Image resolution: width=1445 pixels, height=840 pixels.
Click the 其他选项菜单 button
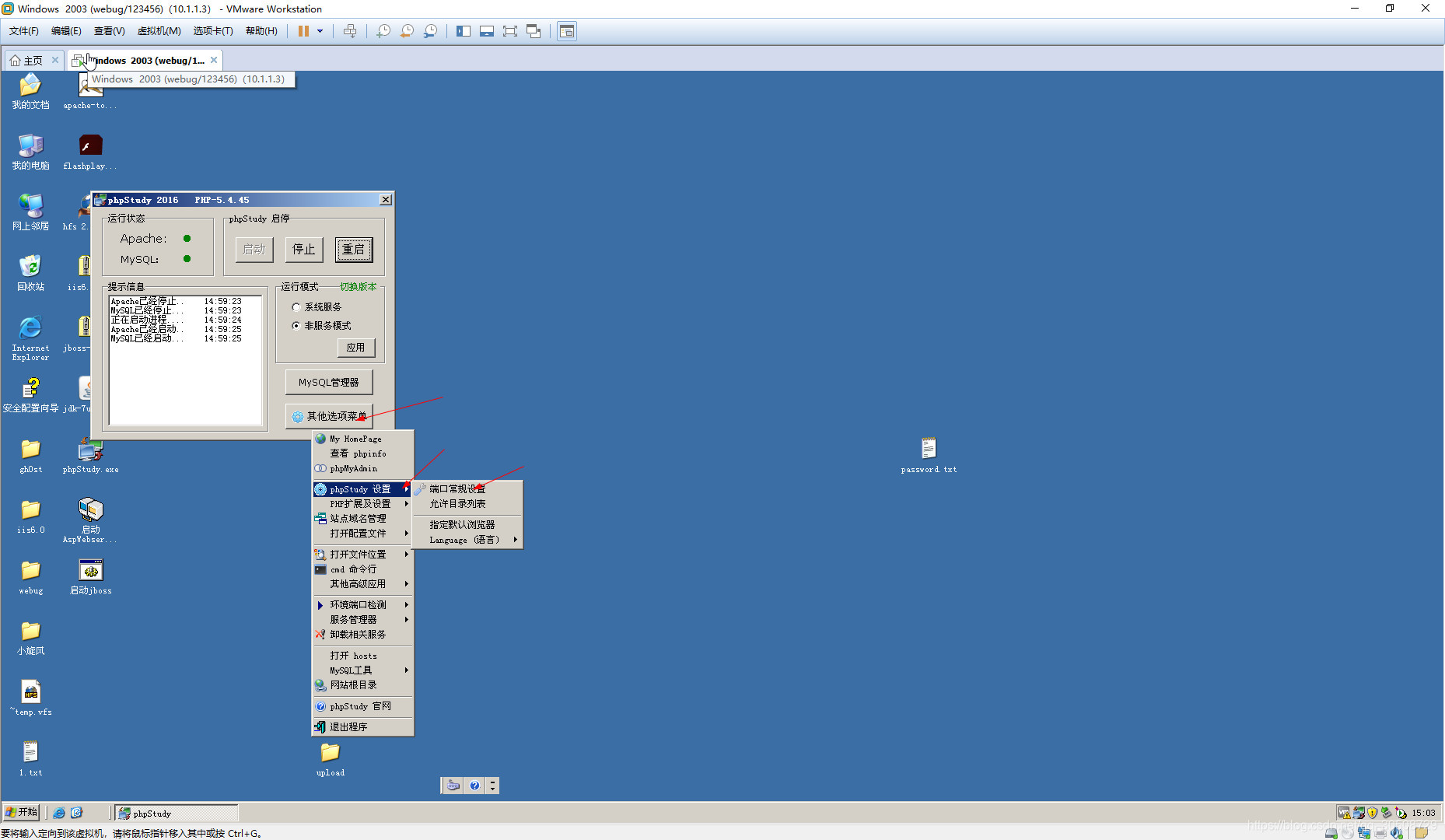329,416
